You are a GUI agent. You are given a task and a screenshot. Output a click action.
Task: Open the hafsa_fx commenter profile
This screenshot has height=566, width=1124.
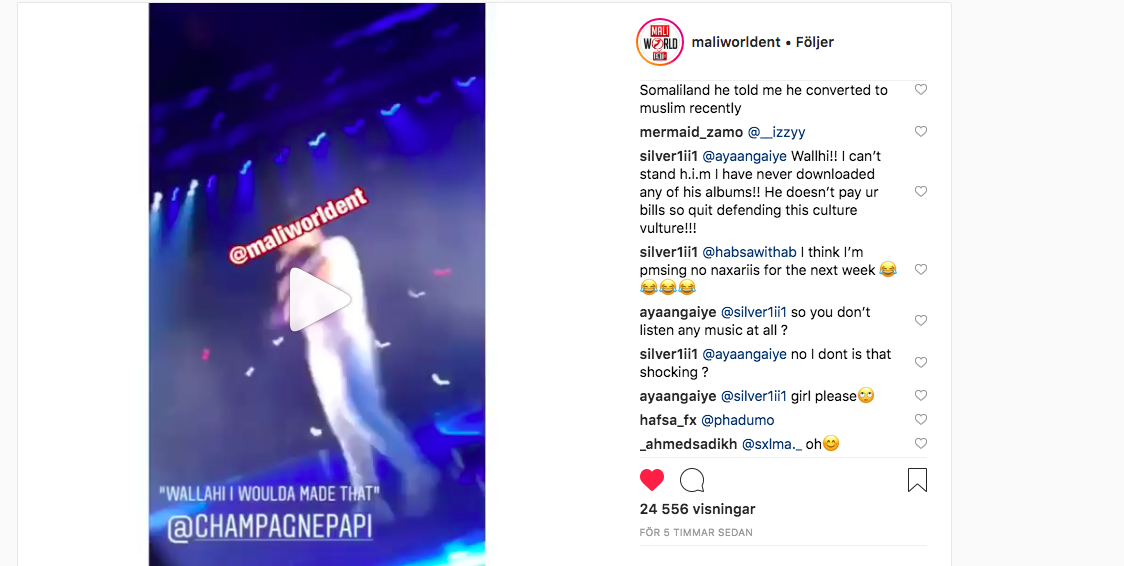click(668, 420)
